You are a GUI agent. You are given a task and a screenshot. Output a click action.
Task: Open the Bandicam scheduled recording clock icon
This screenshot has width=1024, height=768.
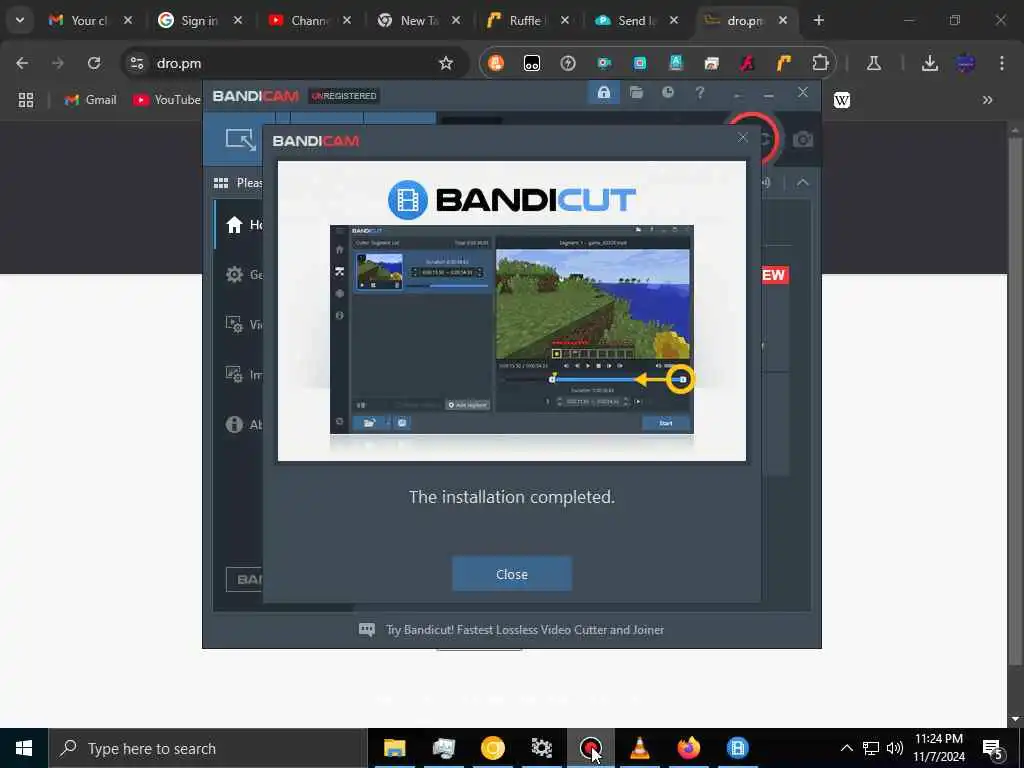click(x=667, y=93)
